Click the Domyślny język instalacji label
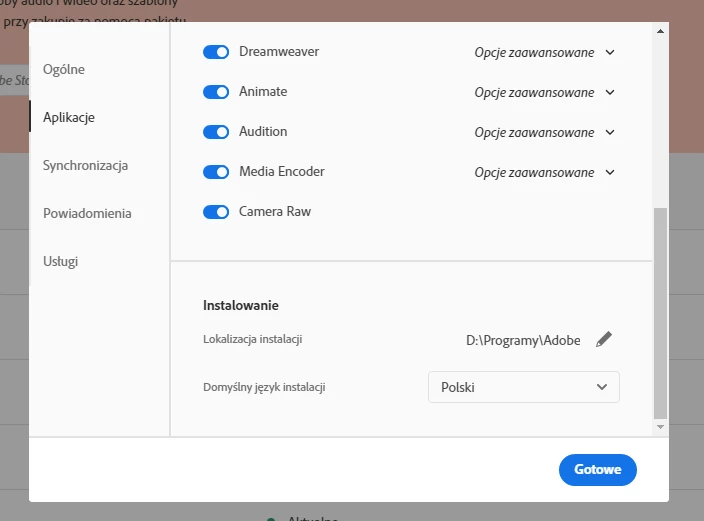 pos(264,387)
